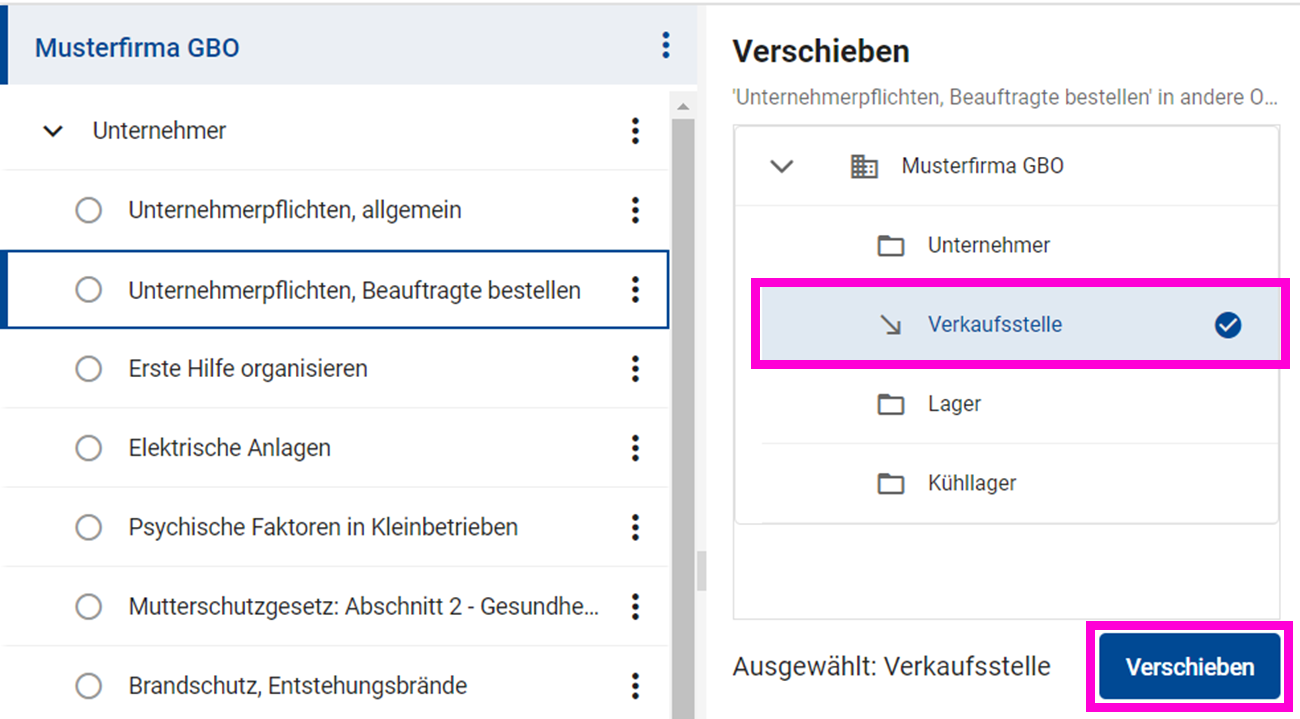Select radio button for Psychische Faktoren in Kleinbetrieben
Image resolution: width=1300 pixels, height=719 pixels.
point(89,527)
